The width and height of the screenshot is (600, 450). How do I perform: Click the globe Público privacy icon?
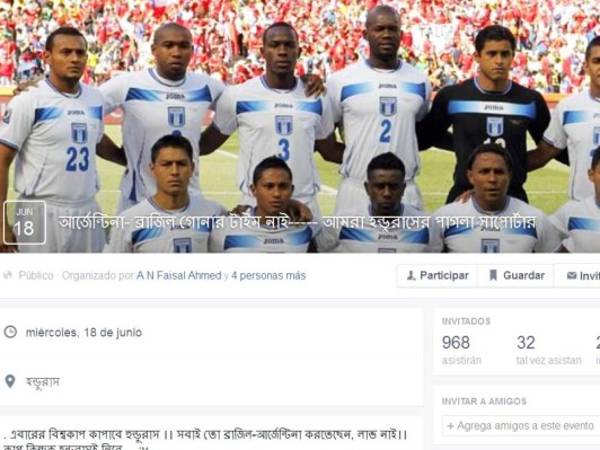[7, 275]
